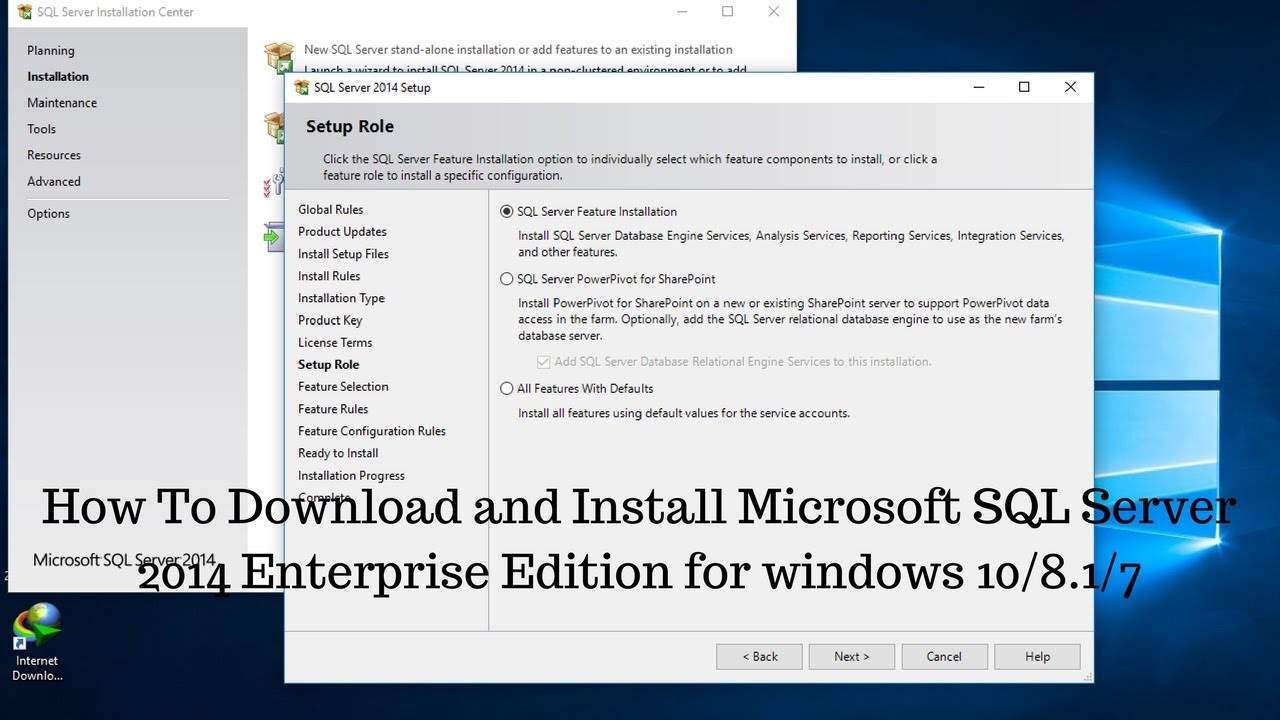This screenshot has width=1280, height=720.
Task: Open Planning in Installation Center
Action: click(51, 50)
